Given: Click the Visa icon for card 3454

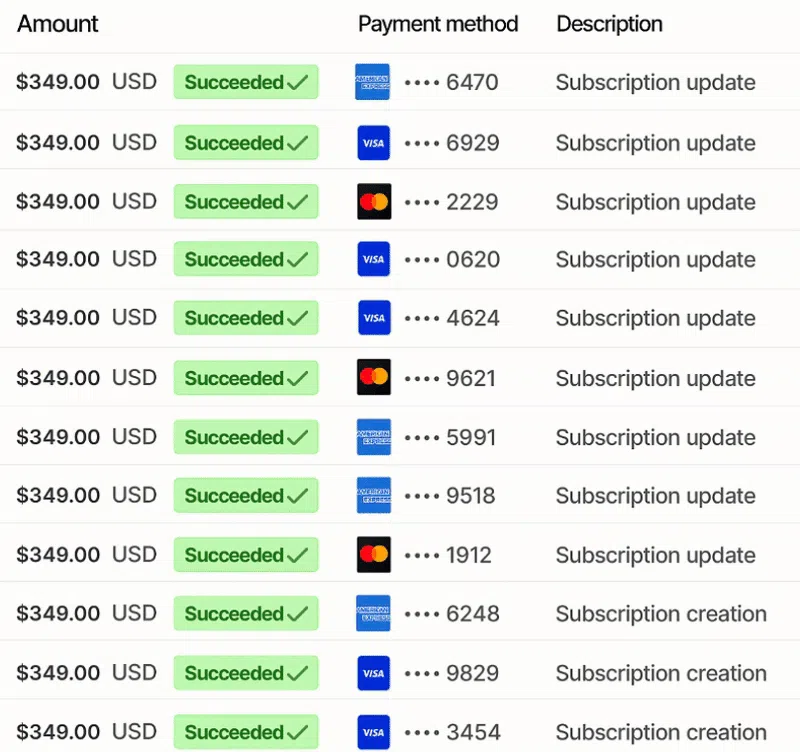Looking at the screenshot, I should pyautogui.click(x=373, y=732).
